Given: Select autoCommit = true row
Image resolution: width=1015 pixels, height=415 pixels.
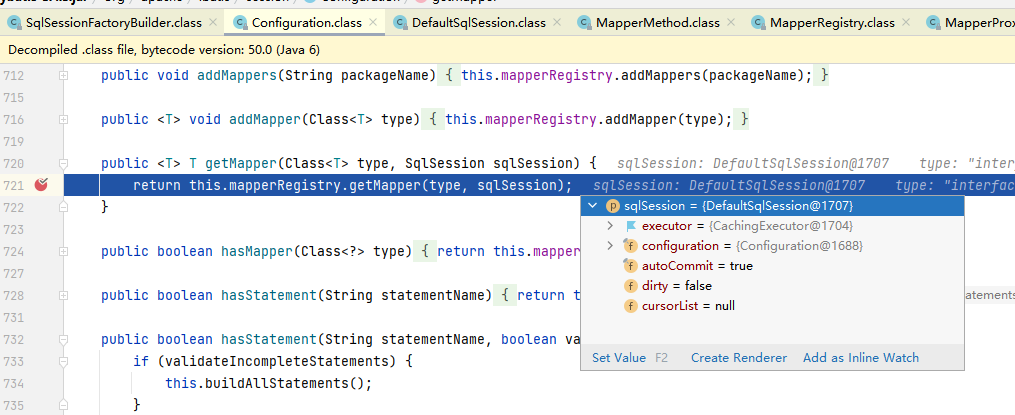Looking at the screenshot, I should 772,266.
